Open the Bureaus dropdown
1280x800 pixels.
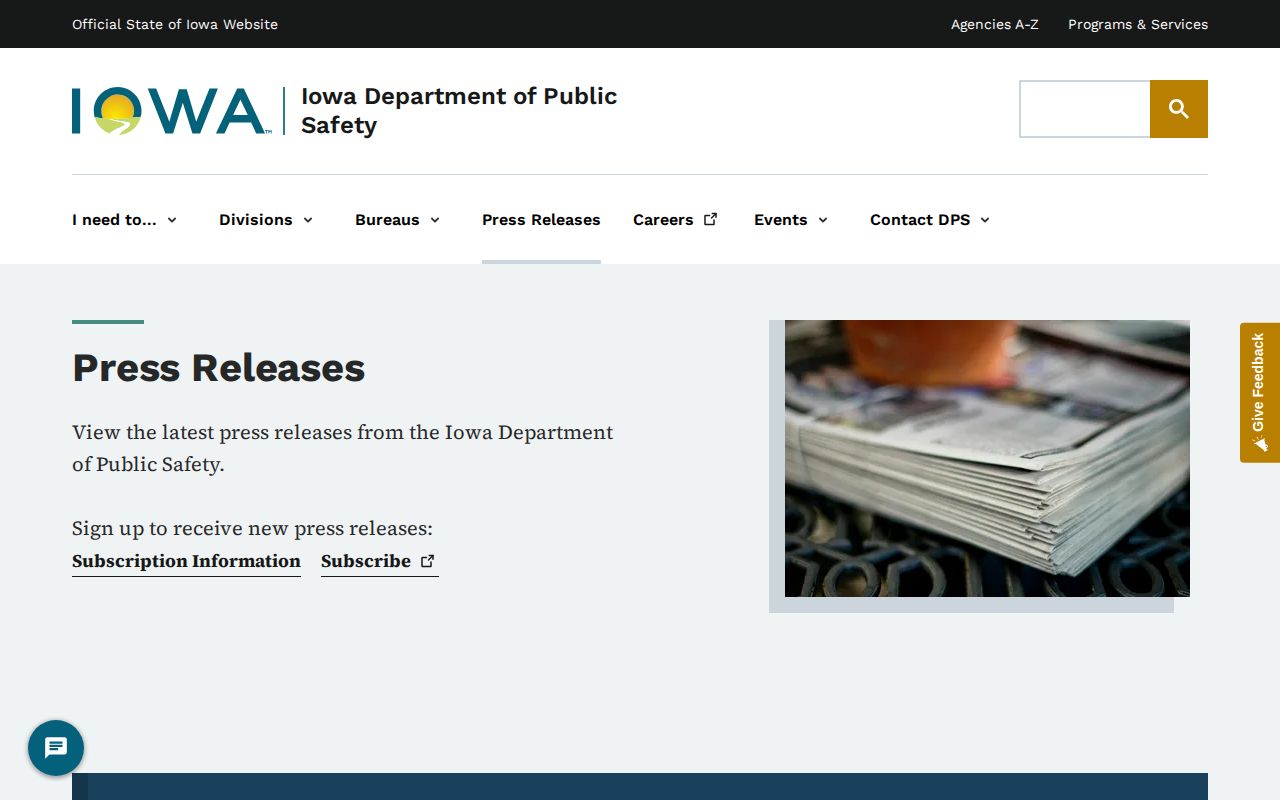(398, 220)
